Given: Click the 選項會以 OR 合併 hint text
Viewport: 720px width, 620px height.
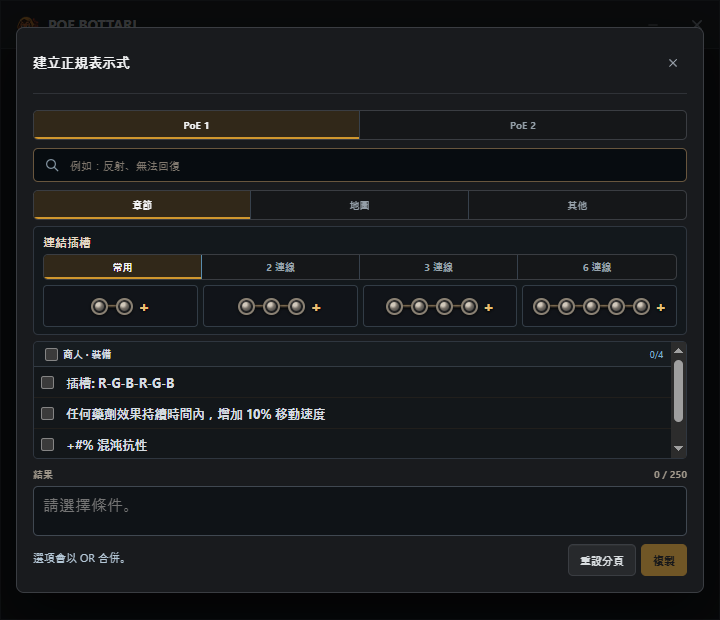Looking at the screenshot, I should (x=79, y=558).
